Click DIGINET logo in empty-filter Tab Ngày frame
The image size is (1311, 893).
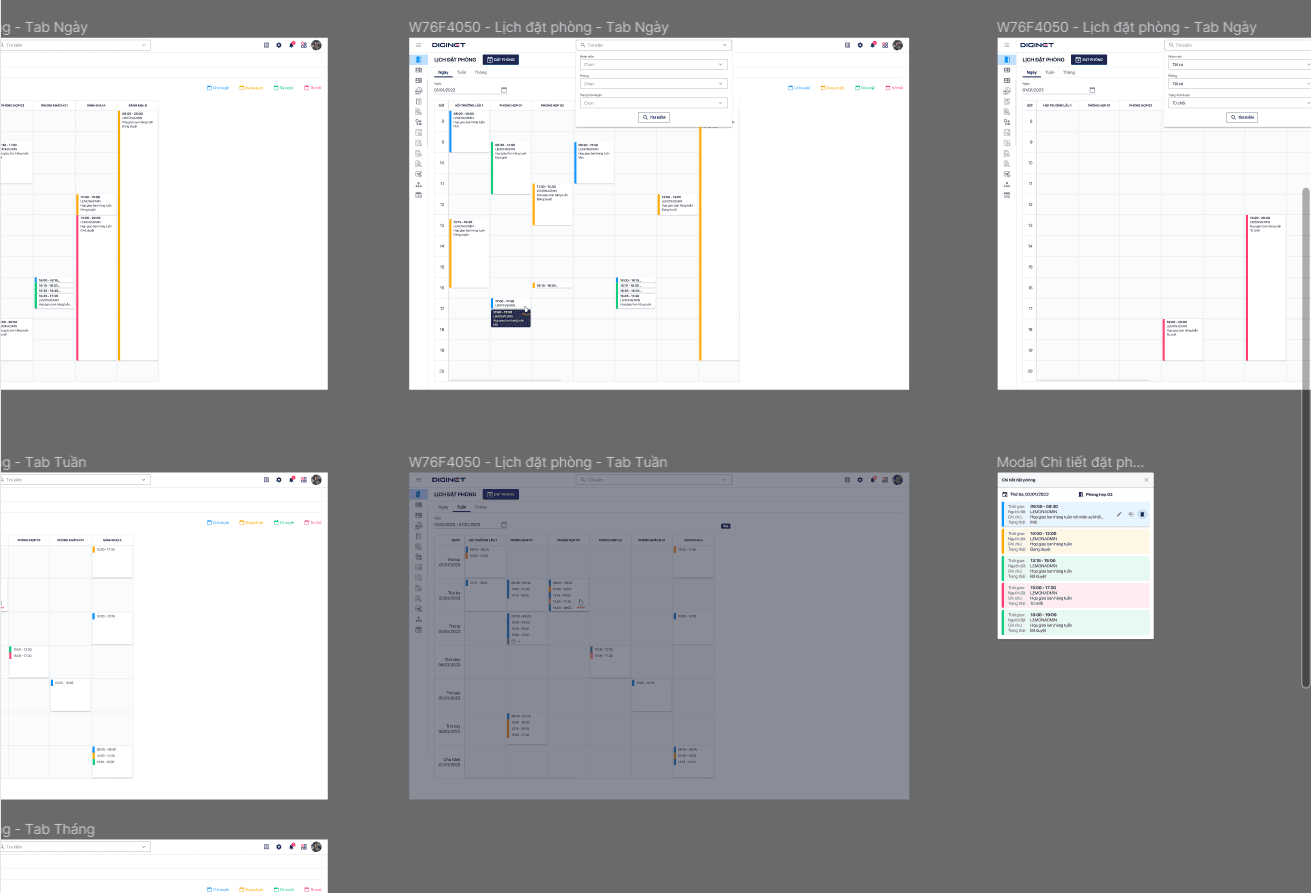coord(449,45)
